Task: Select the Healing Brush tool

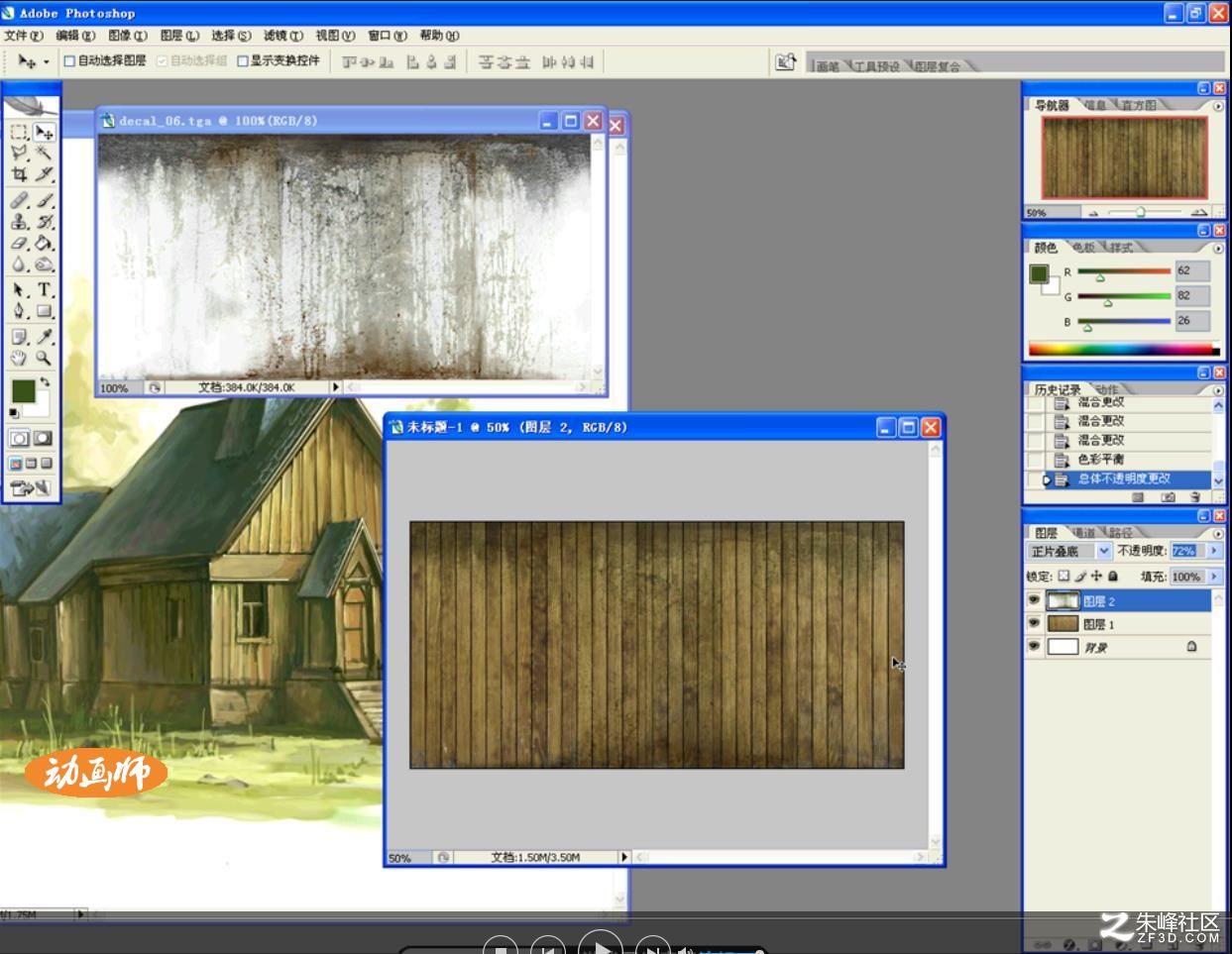Action: pyautogui.click(x=19, y=200)
